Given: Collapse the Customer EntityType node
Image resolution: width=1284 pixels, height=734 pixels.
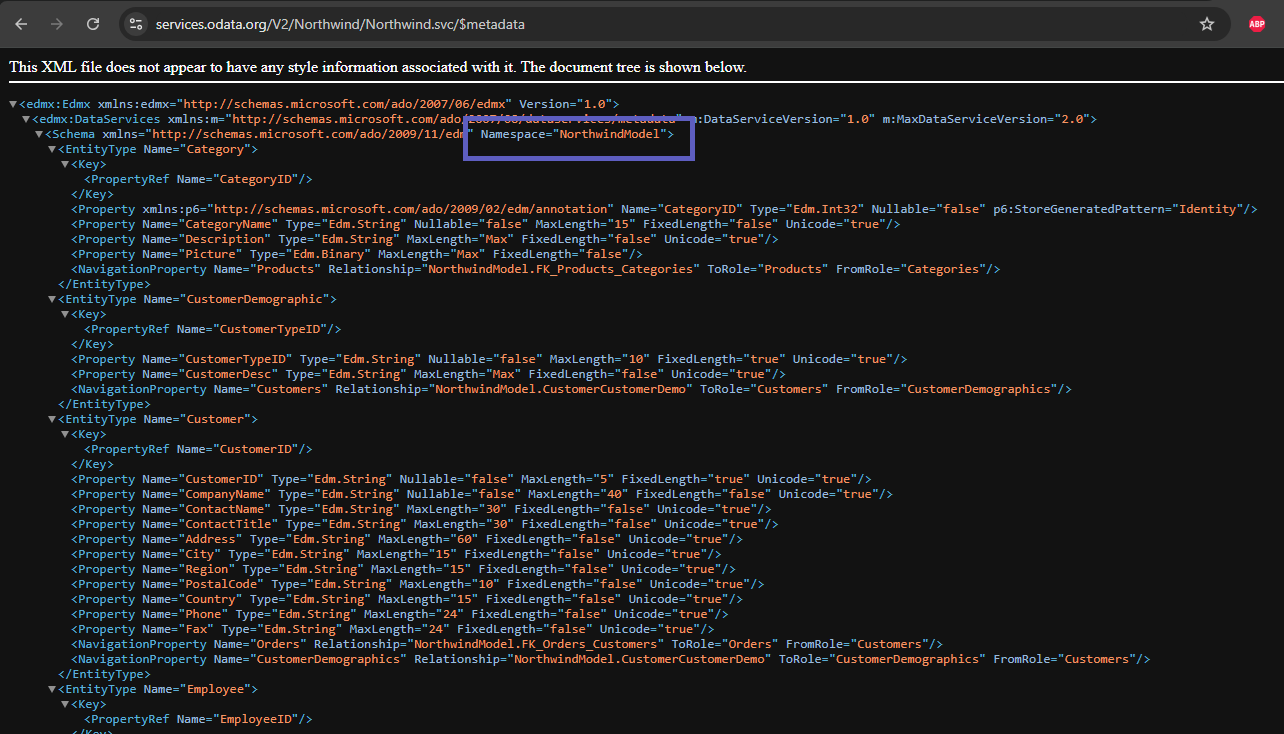Looking at the screenshot, I should point(53,420).
